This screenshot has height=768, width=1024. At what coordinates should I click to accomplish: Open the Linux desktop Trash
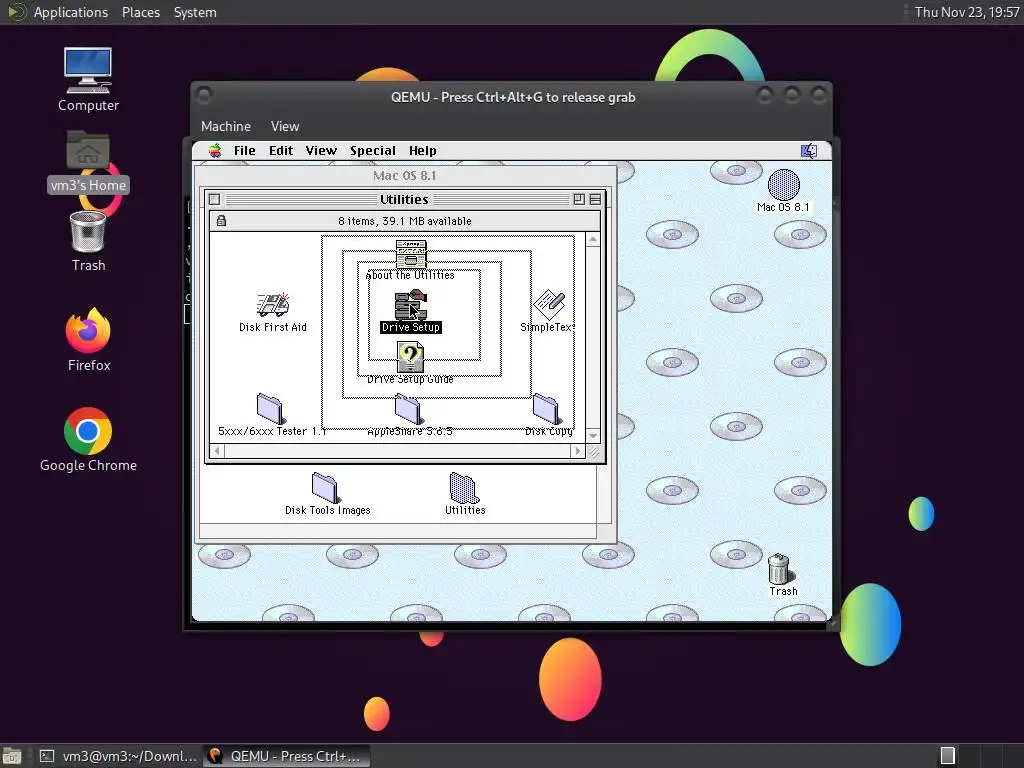(88, 231)
